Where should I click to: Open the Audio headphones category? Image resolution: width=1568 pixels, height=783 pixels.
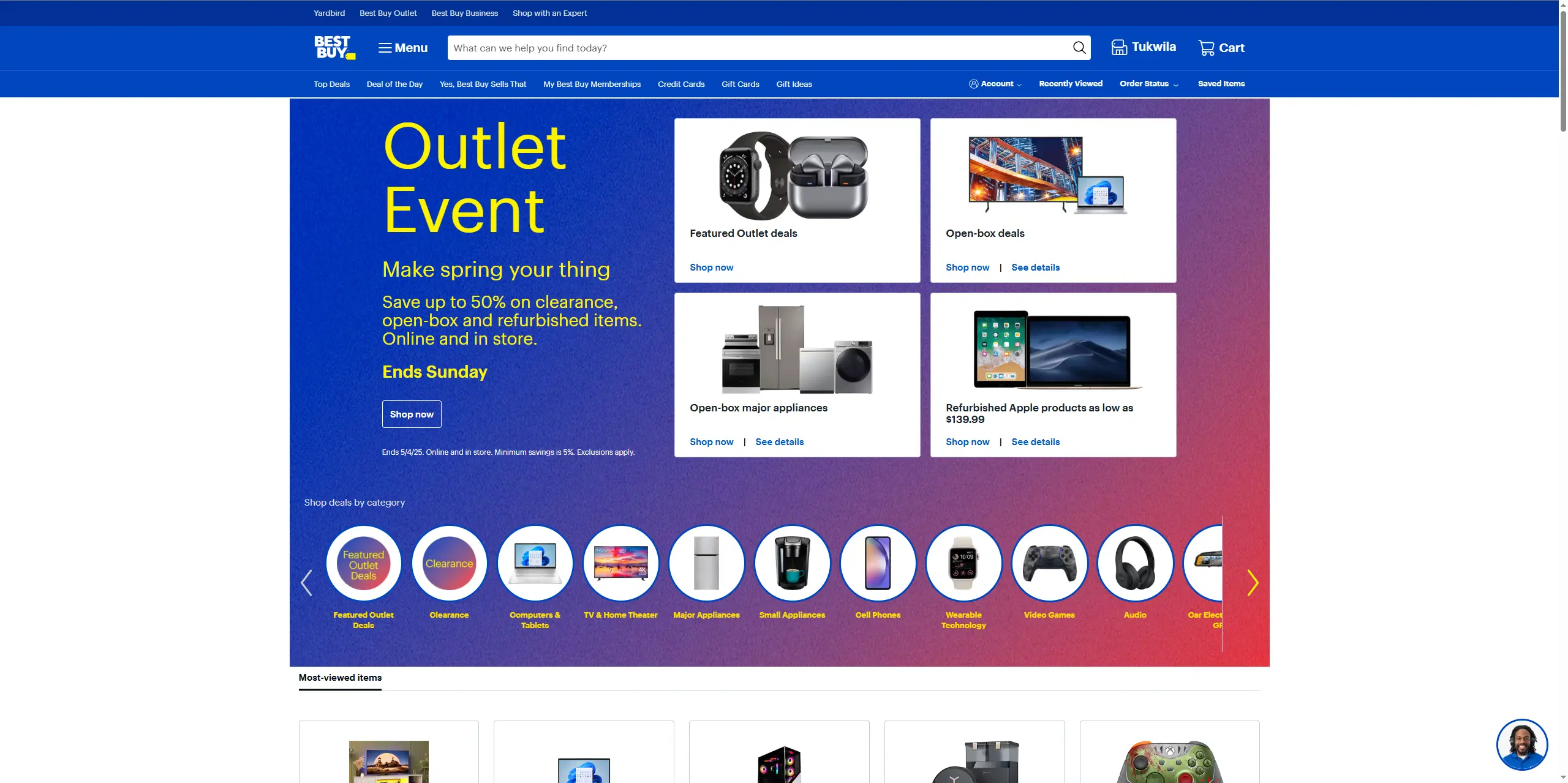coord(1135,563)
